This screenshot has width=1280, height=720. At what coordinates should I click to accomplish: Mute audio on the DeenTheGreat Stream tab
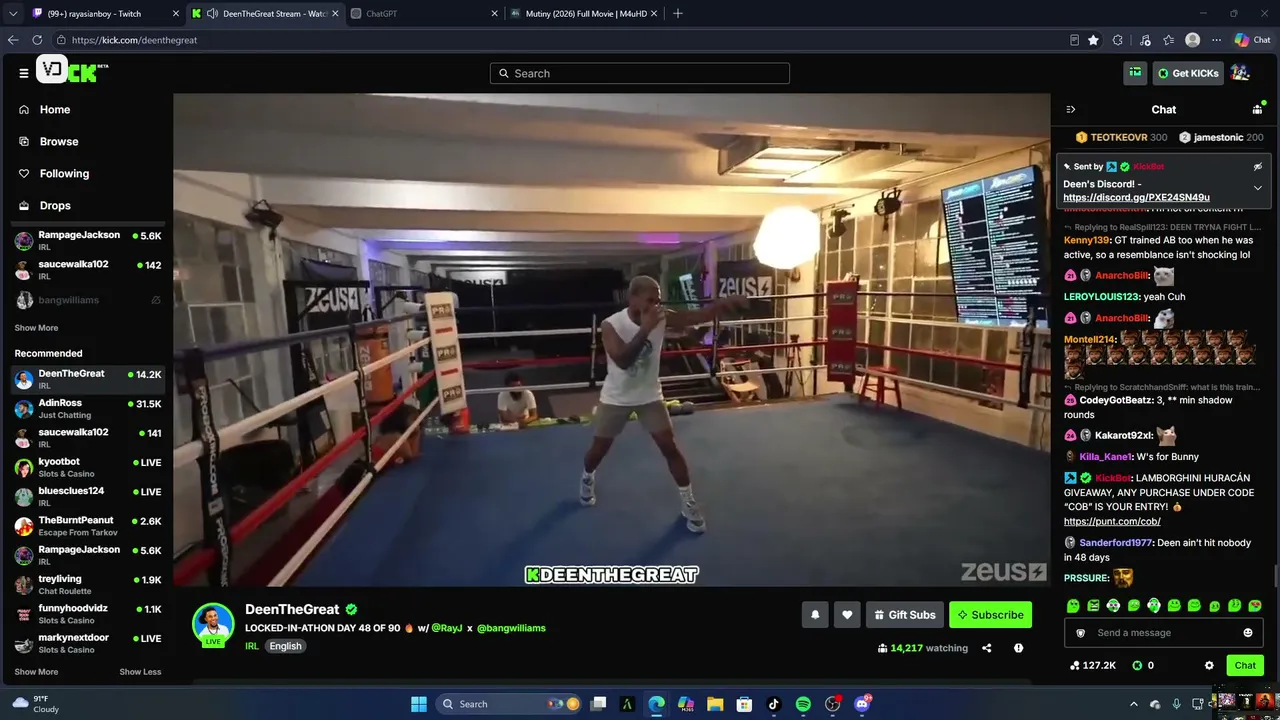click(213, 14)
